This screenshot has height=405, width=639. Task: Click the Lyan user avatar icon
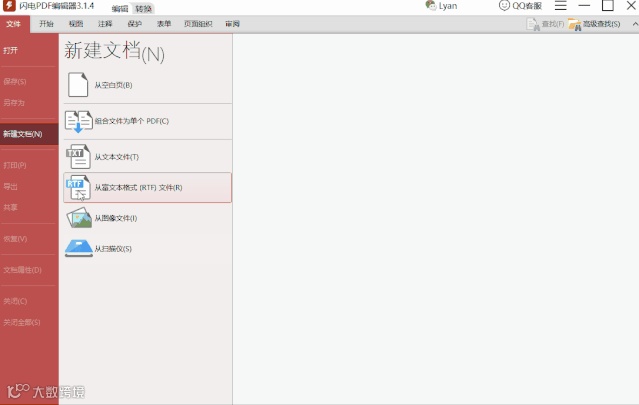[x=431, y=5]
